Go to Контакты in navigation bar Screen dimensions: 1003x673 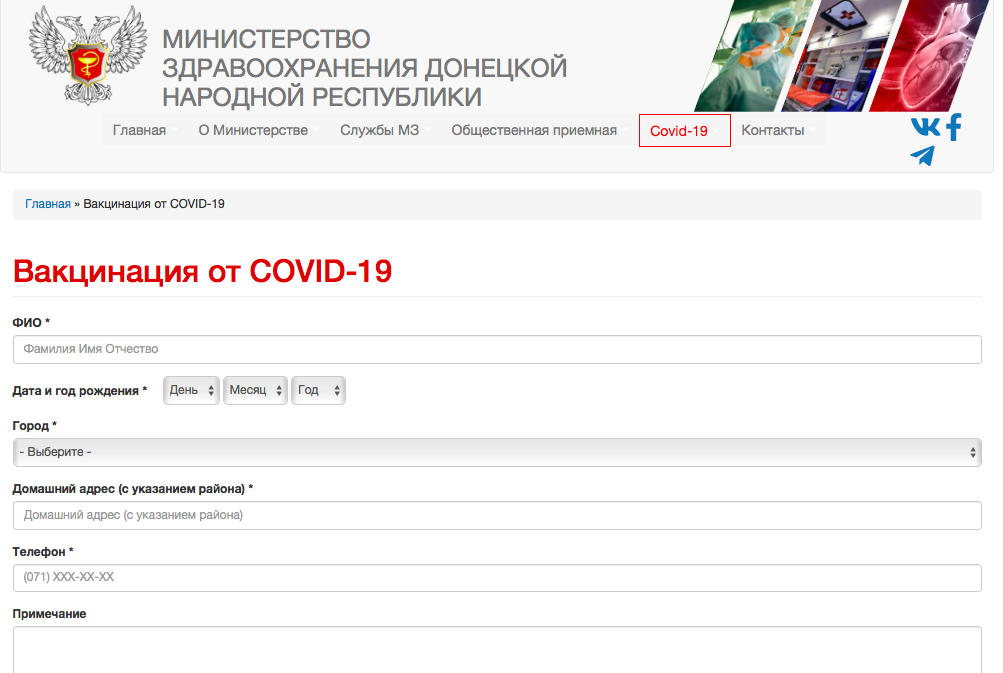pos(773,131)
